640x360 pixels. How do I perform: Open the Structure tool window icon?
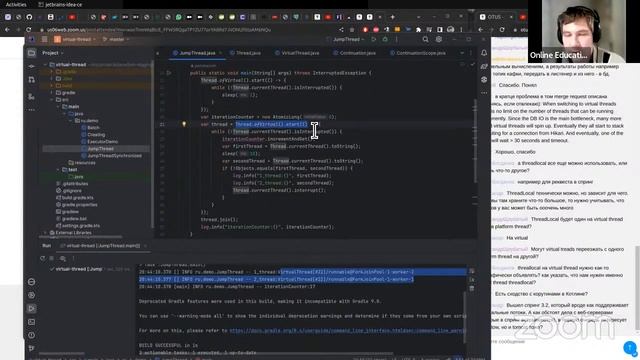(x=31, y=97)
